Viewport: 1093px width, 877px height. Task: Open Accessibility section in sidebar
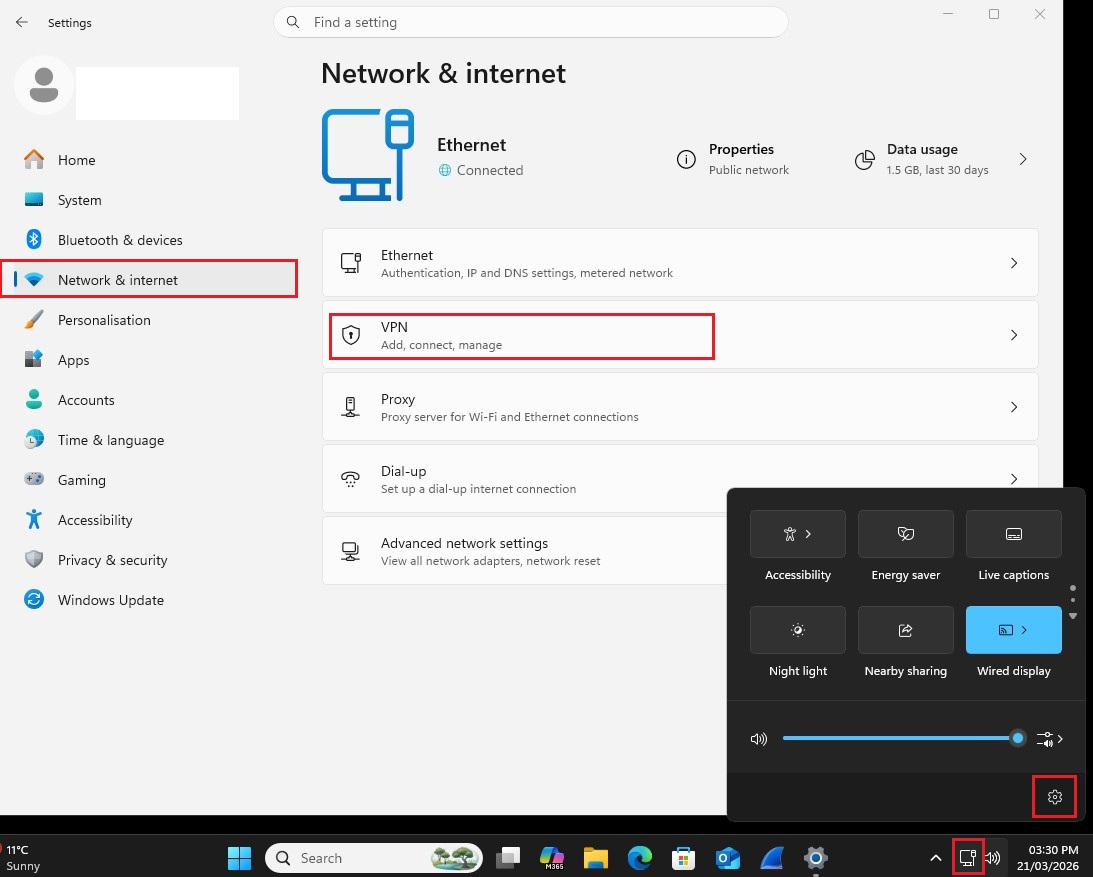point(149,520)
